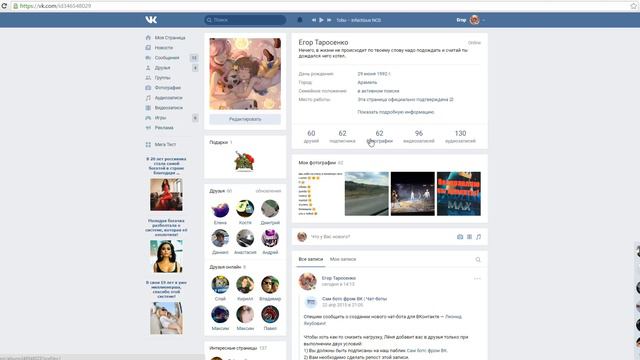
Task: Open friend Елена avatar
Action: click(220, 209)
